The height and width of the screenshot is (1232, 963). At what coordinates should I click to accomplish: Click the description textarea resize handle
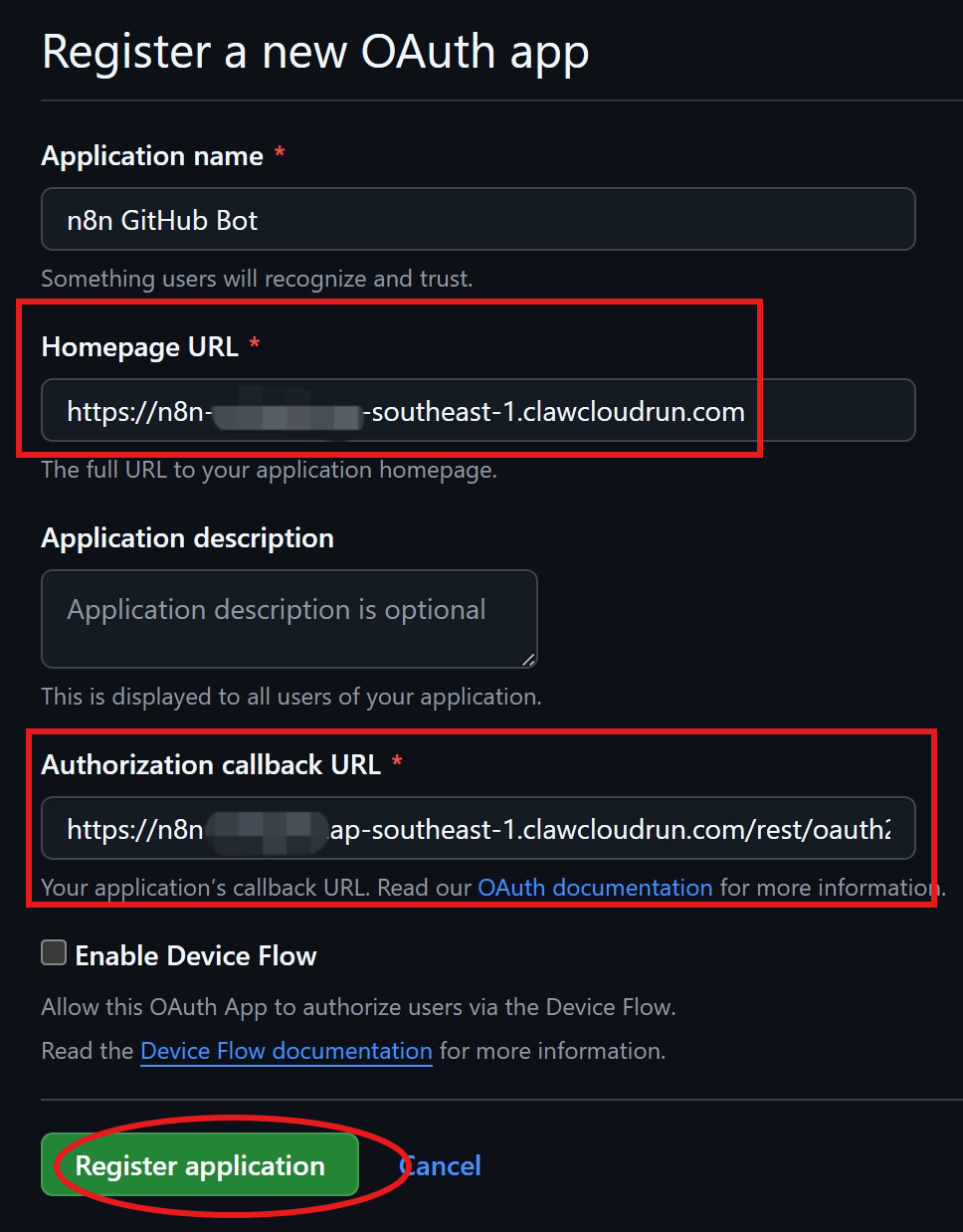pyautogui.click(x=528, y=659)
